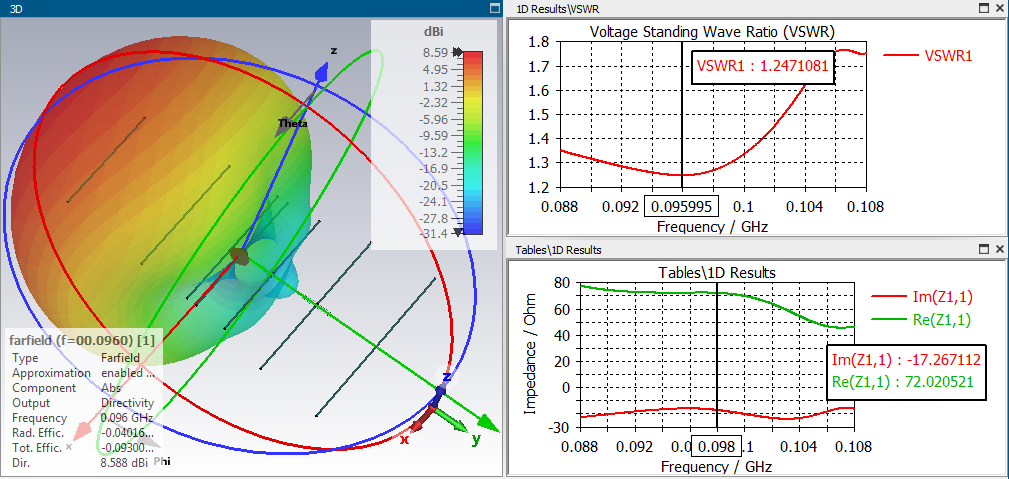Click the Frequency / GHz label under VSWR plot
The image size is (1009, 479).
point(712,227)
